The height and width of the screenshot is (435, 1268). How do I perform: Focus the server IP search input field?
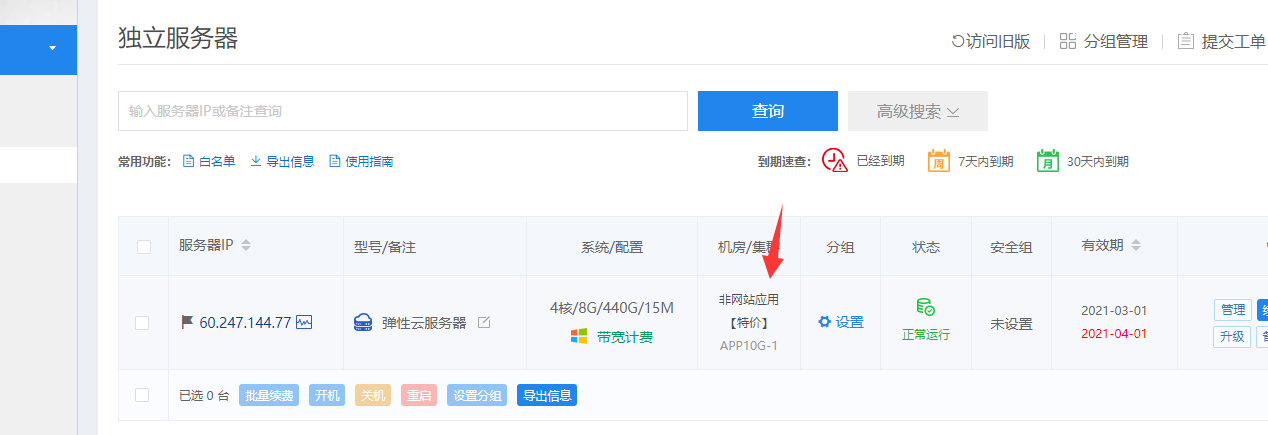click(402, 111)
